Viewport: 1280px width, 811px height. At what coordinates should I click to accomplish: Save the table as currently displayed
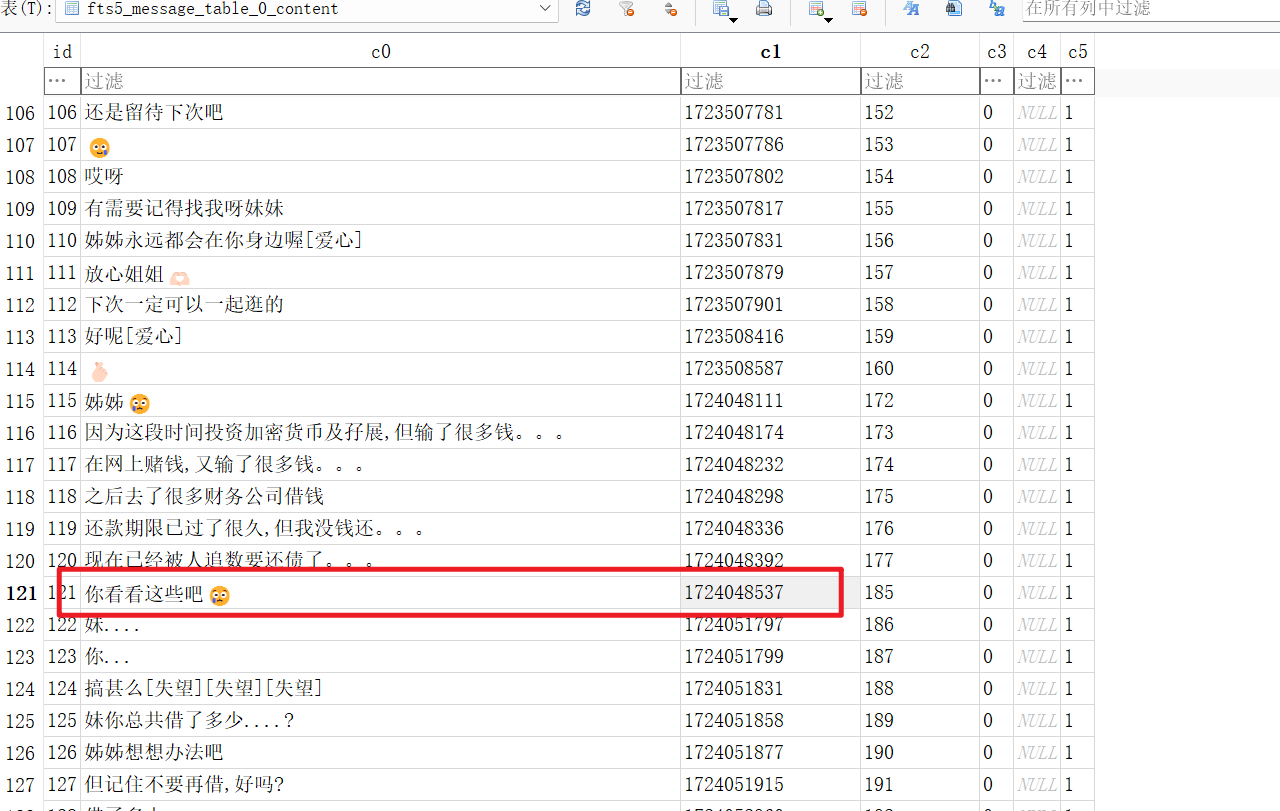point(720,9)
